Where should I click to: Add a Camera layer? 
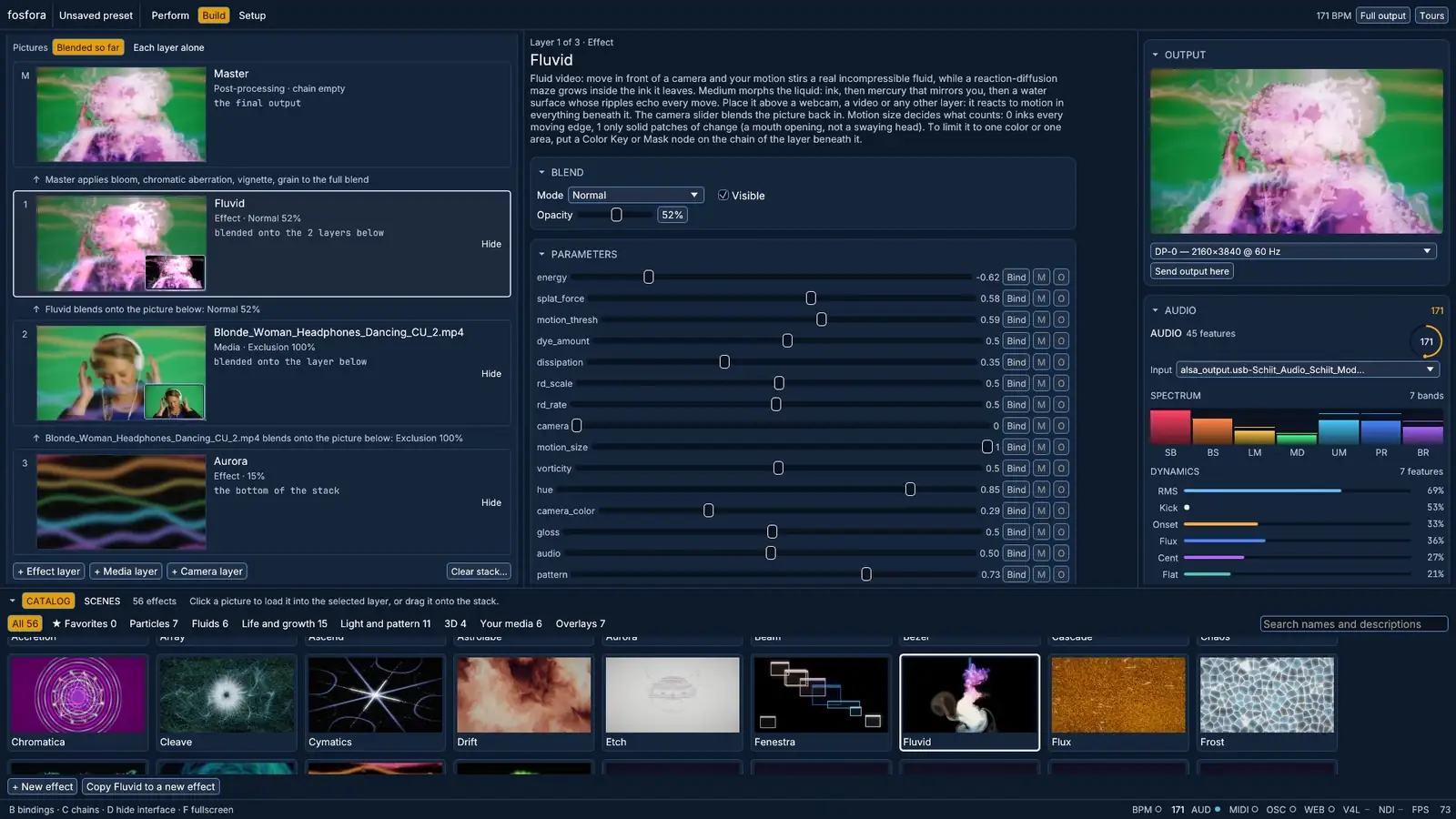click(x=207, y=571)
